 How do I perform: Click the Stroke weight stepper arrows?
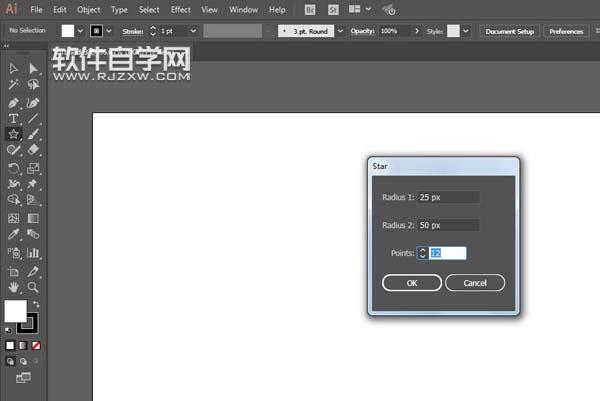coord(153,31)
